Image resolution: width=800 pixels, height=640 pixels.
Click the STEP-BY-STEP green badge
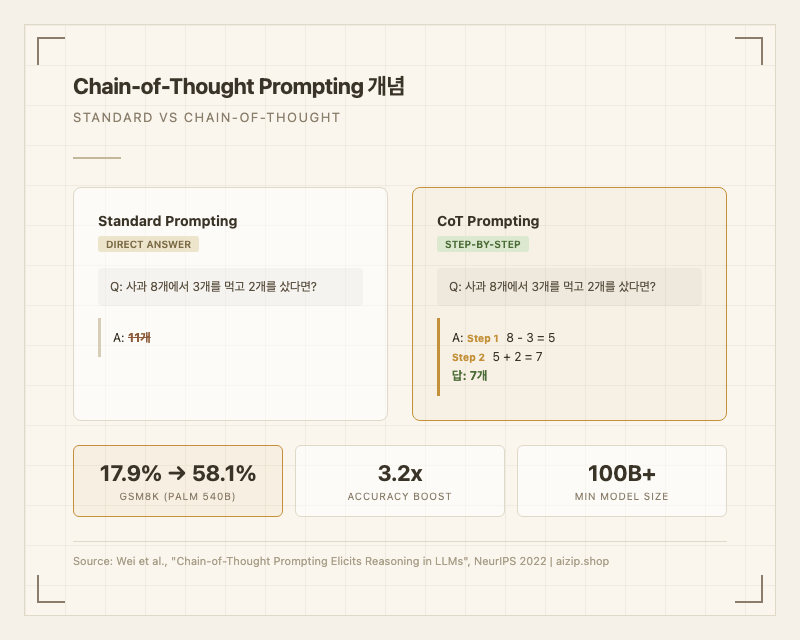click(483, 244)
